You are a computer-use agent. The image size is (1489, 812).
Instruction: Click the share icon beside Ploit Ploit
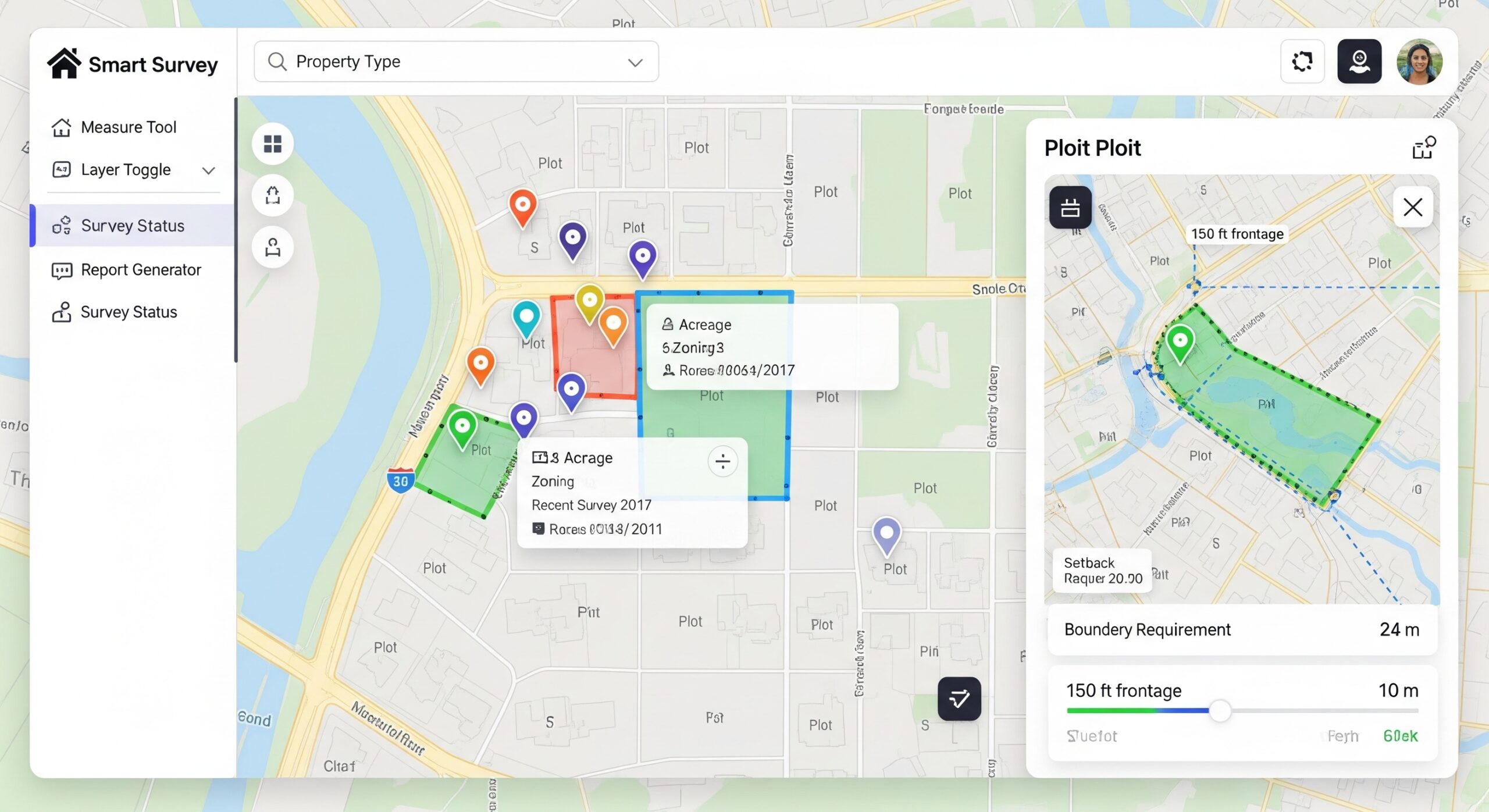pos(1423,148)
